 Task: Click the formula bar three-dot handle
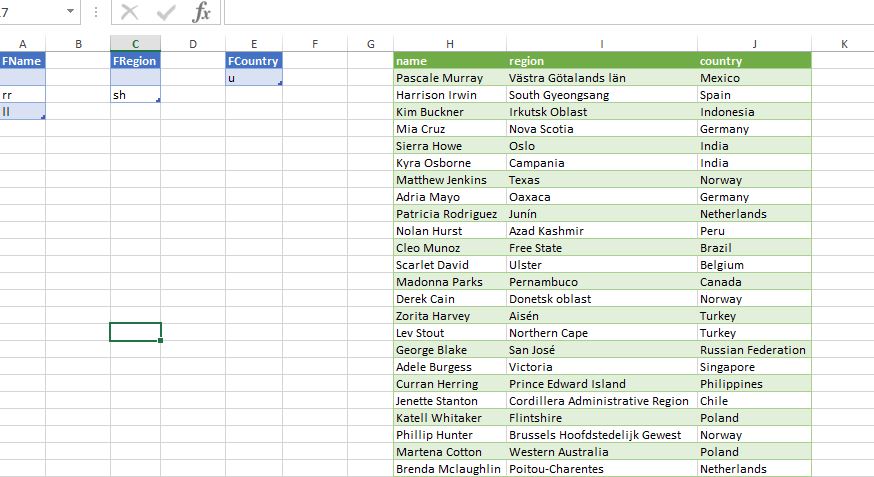pos(96,12)
